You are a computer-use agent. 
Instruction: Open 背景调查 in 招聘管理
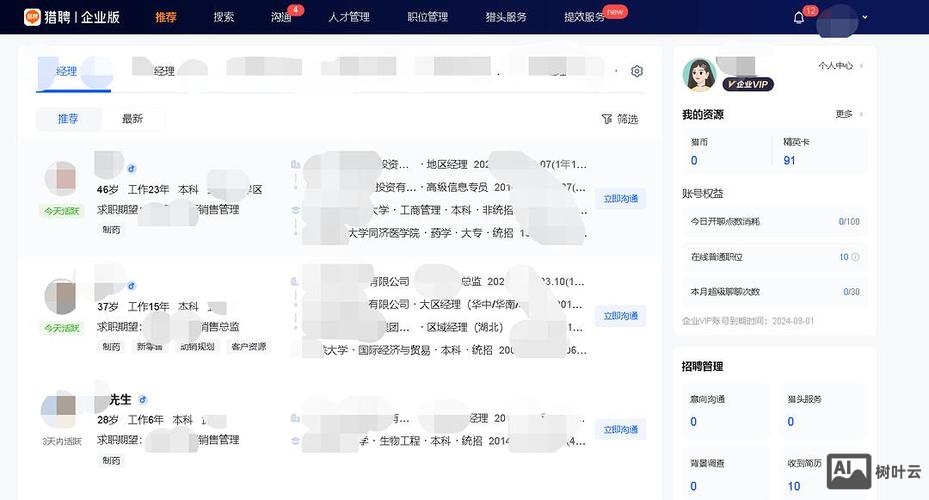(726, 475)
